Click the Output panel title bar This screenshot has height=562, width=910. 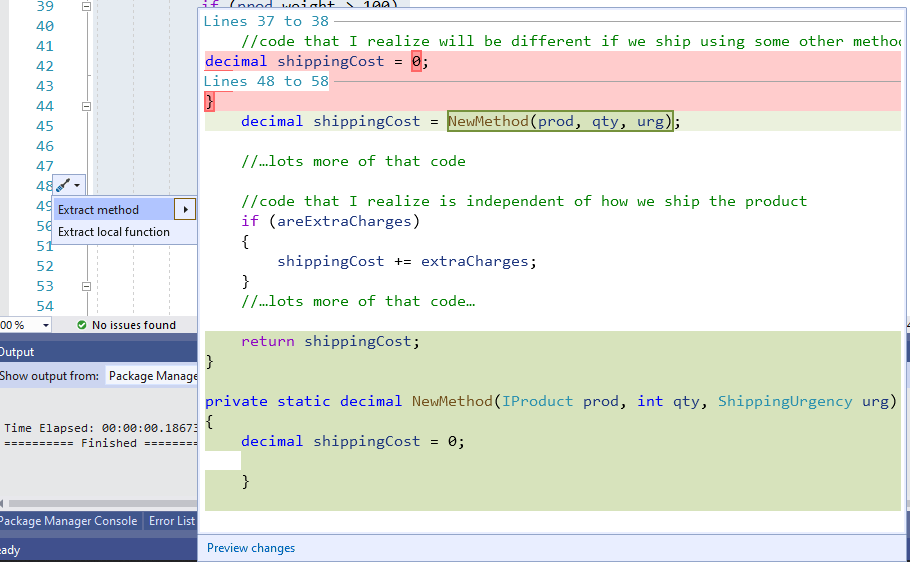[x=99, y=352]
